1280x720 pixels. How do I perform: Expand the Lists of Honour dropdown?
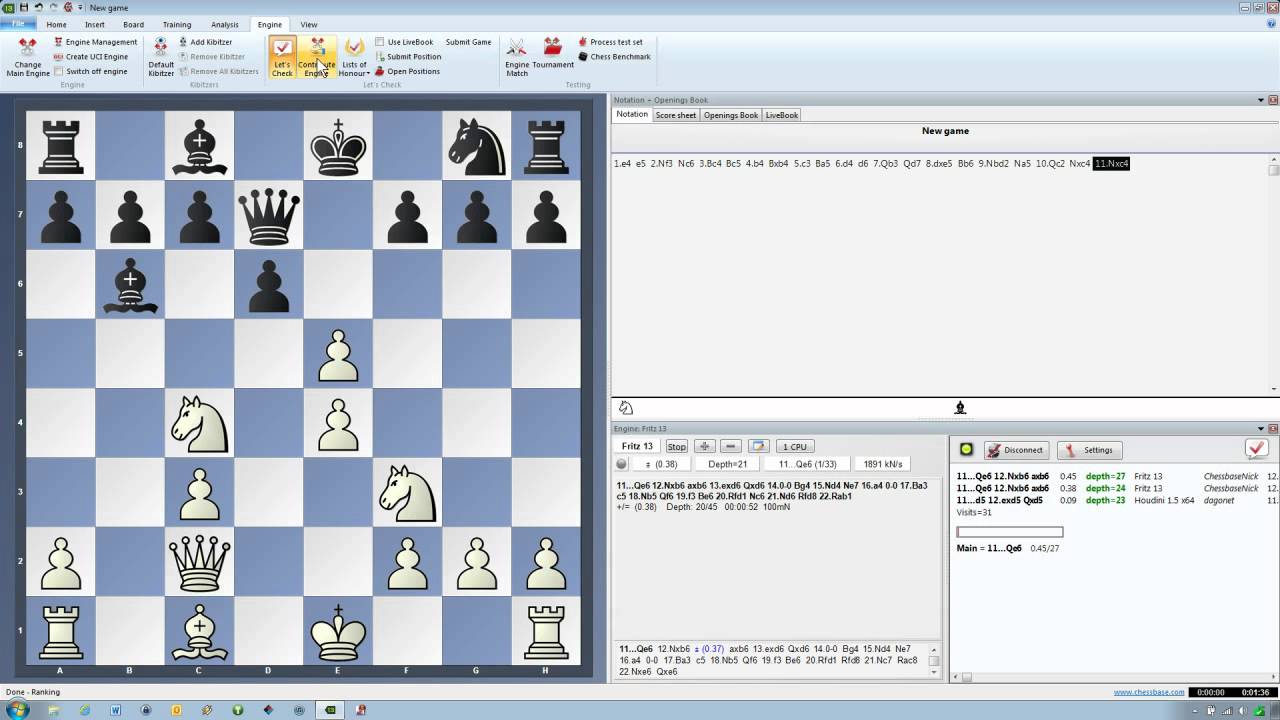[x=354, y=58]
